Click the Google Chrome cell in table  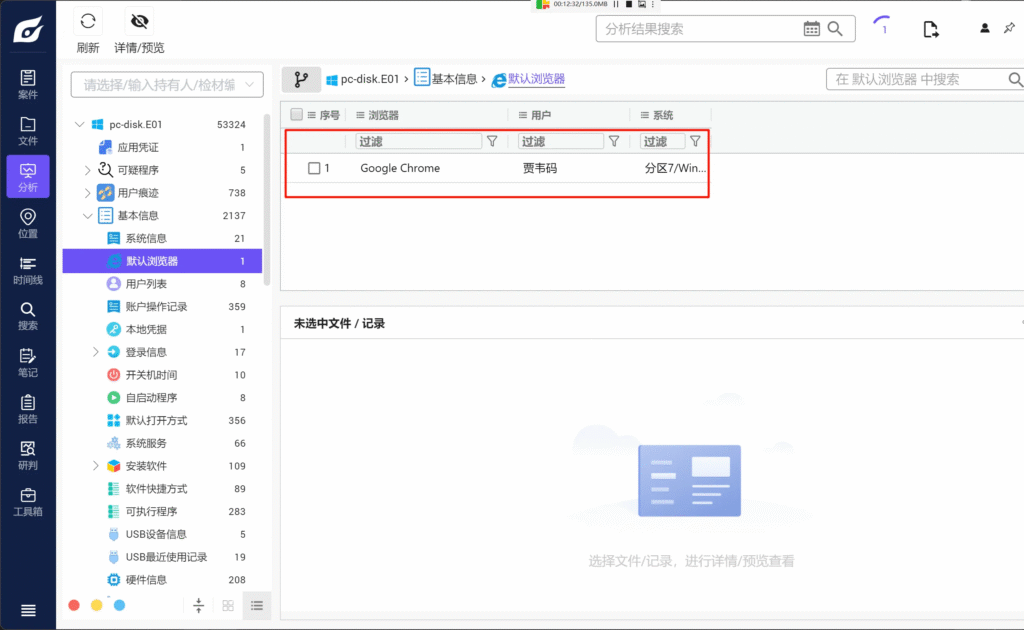pyautogui.click(x=400, y=168)
